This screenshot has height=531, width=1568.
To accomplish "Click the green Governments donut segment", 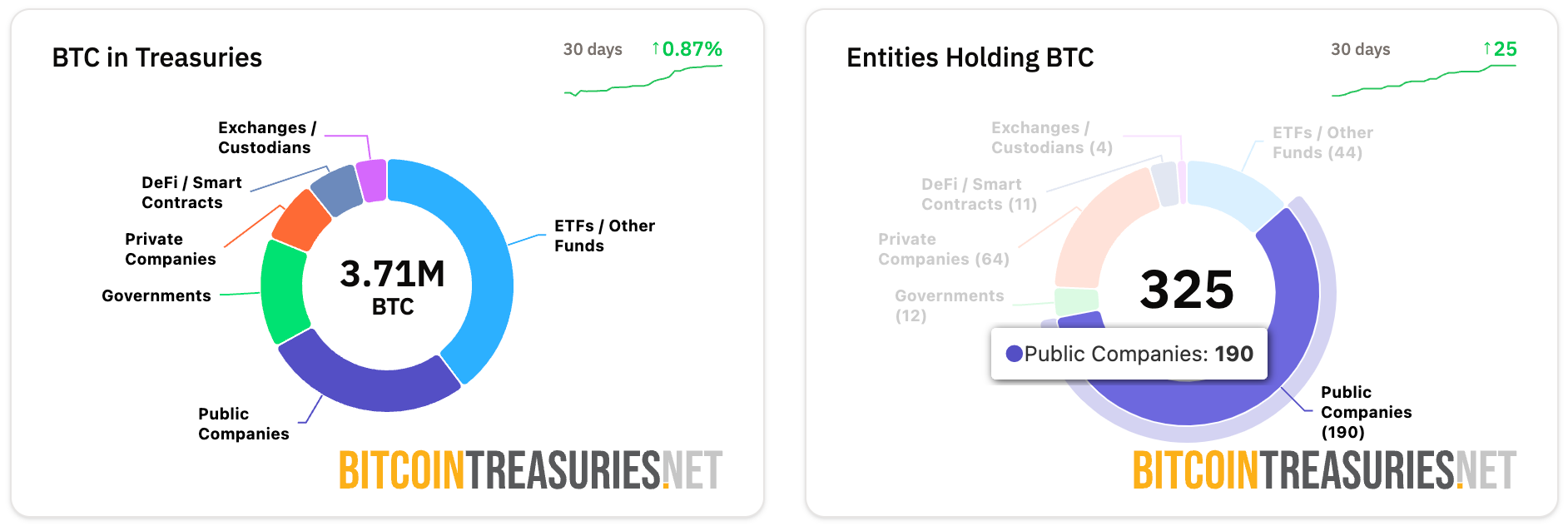I will pyautogui.click(x=281, y=290).
